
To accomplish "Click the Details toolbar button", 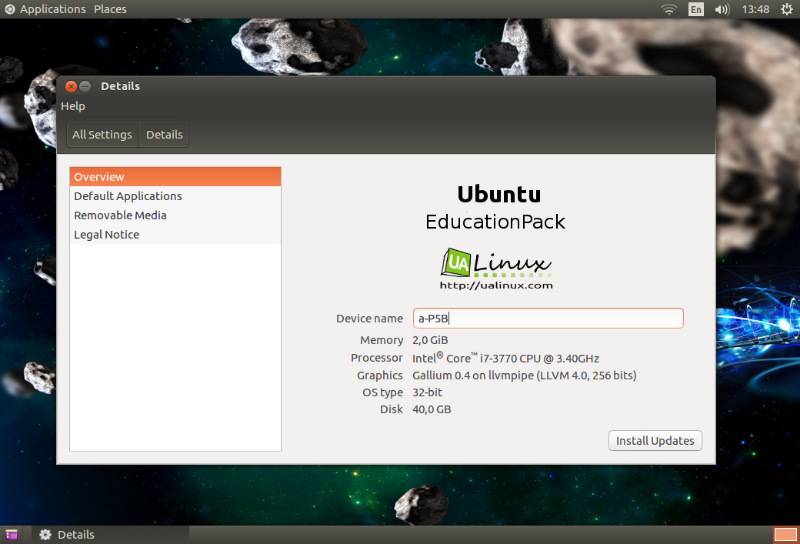I will (164, 135).
